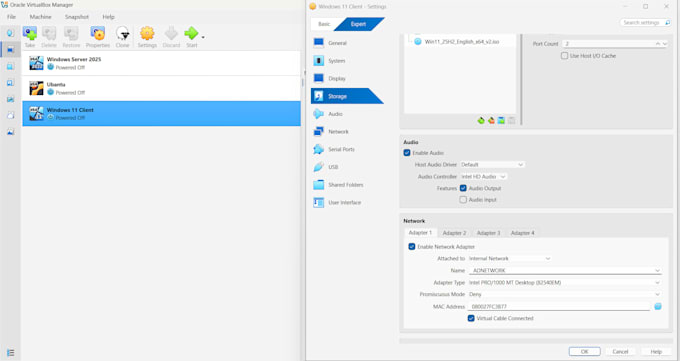Click the greyed remove attachment icon under storage tree
Image resolution: width=680 pixels, height=361 pixels.
512,120
